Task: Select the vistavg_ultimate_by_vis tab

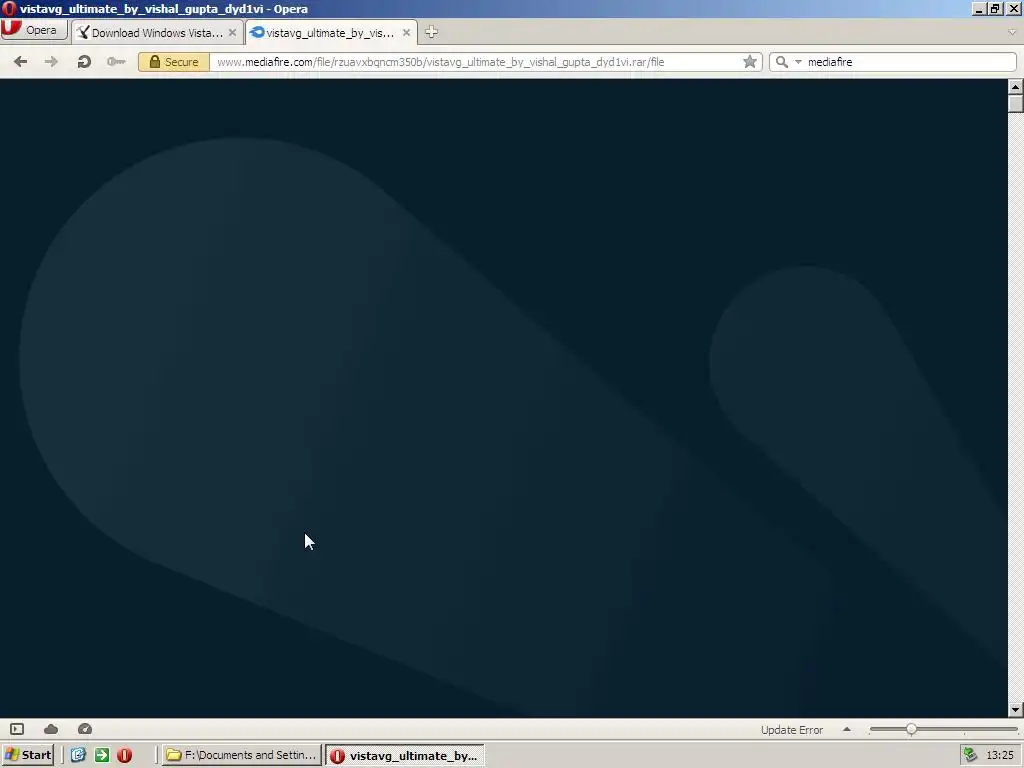Action: click(330, 33)
